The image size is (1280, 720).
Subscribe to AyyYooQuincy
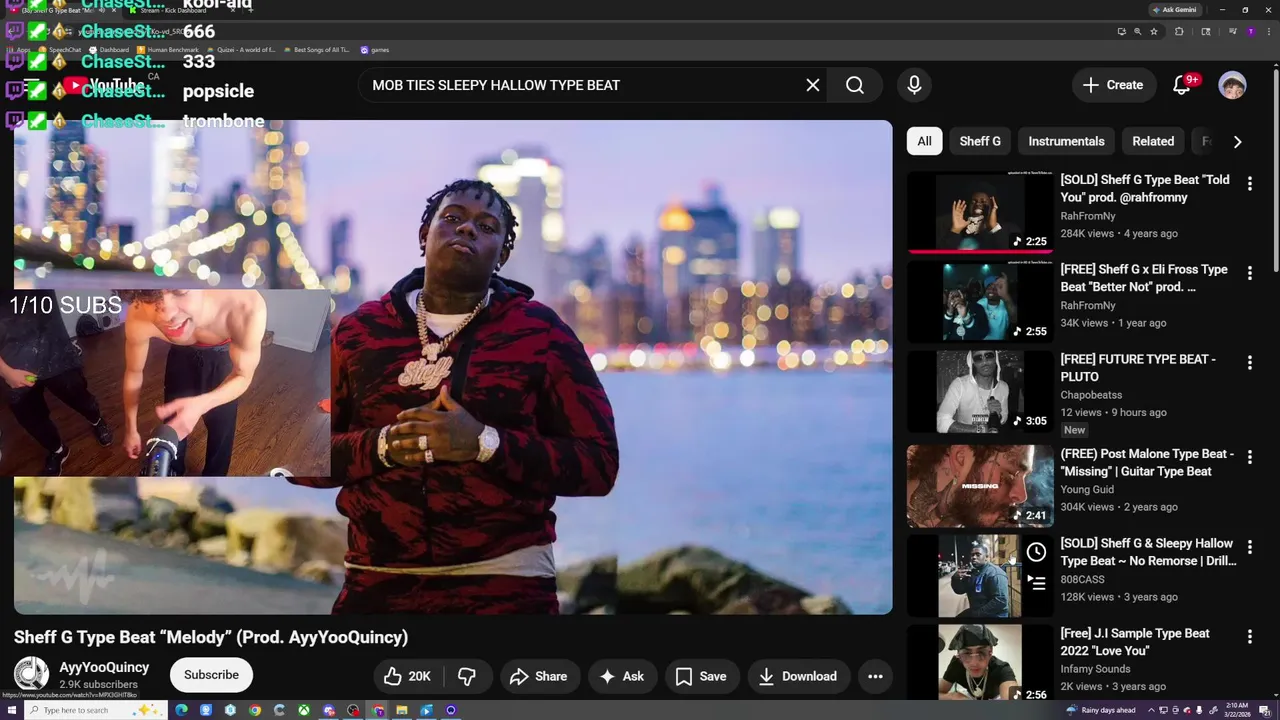tap(211, 675)
